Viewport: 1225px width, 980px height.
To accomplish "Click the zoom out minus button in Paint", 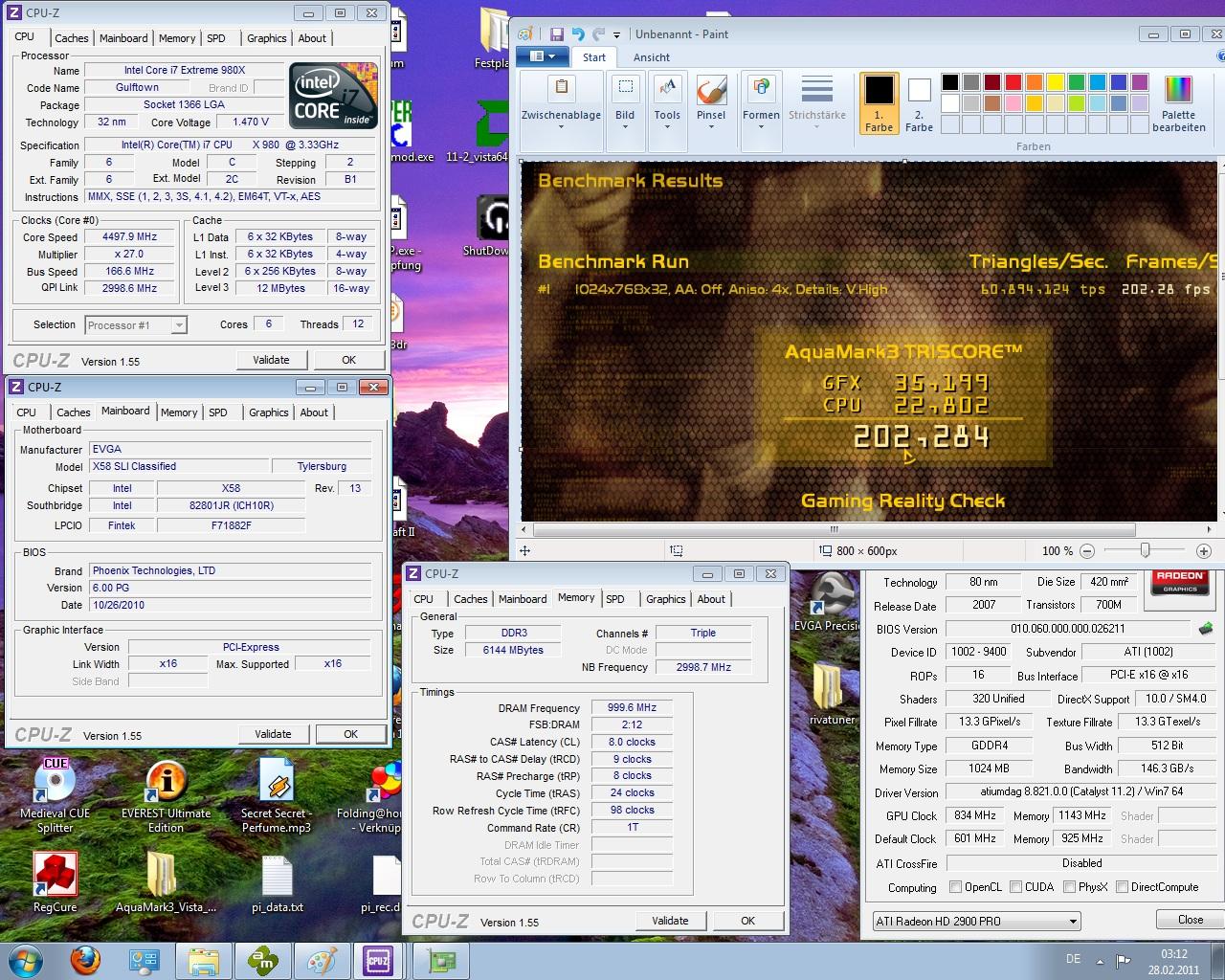I will [x=1087, y=550].
